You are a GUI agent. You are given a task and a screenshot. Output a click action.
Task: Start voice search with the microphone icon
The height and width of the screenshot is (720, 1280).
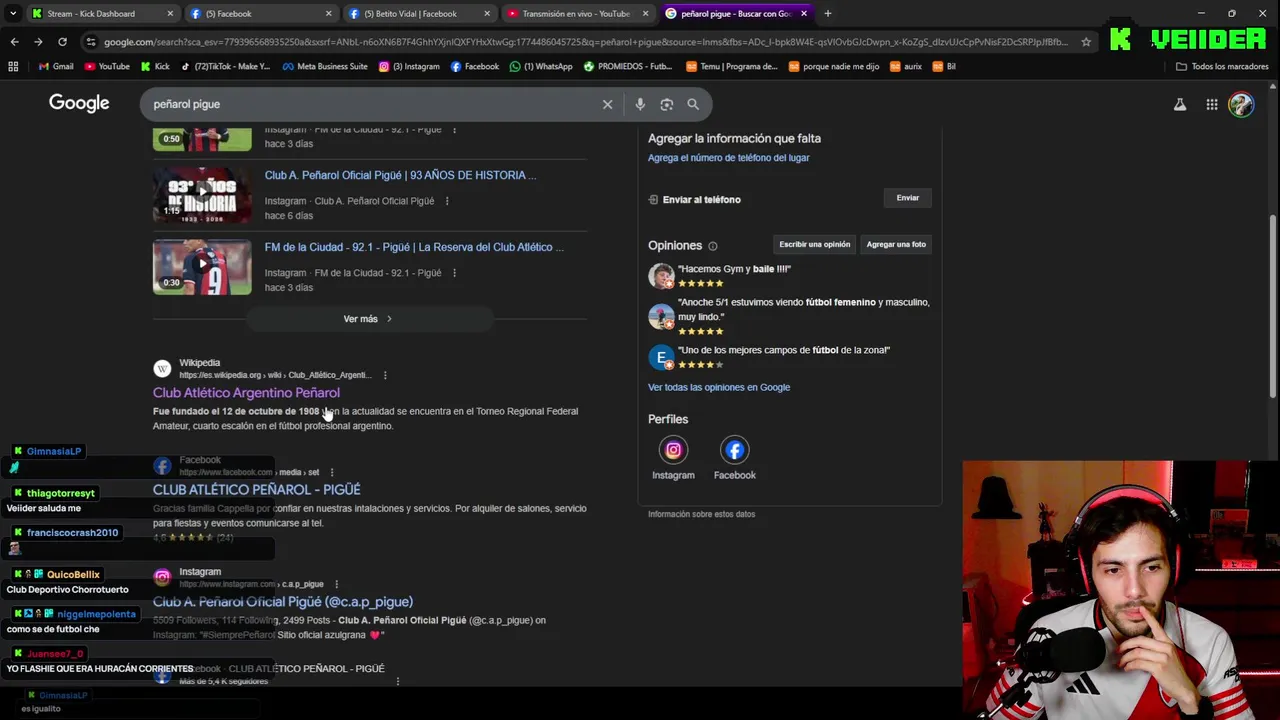coord(640,104)
